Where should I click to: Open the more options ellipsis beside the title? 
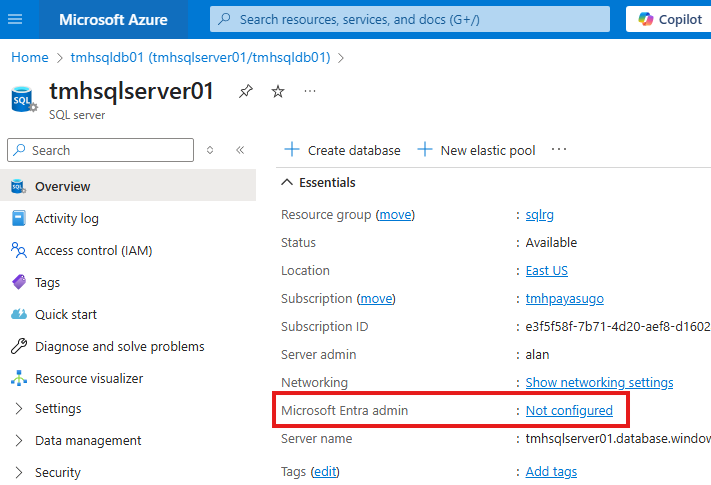point(310,91)
